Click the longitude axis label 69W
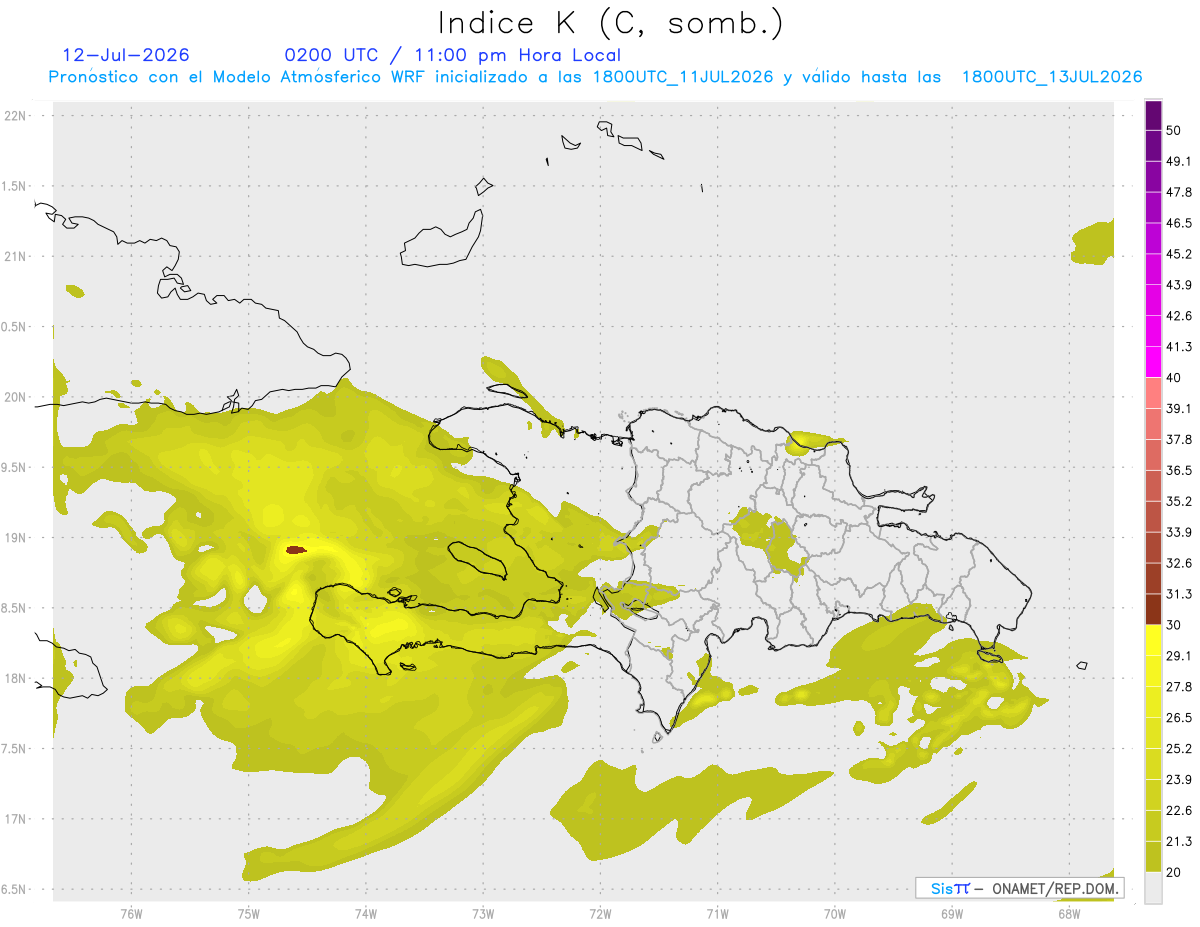The height and width of the screenshot is (927, 1200). [x=952, y=914]
